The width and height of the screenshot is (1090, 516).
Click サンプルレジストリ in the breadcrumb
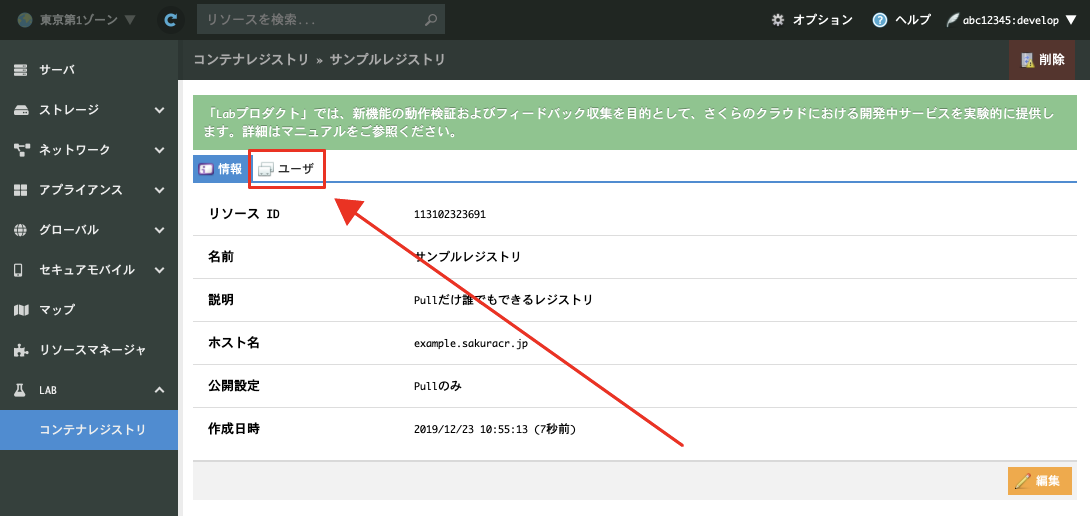point(387,60)
